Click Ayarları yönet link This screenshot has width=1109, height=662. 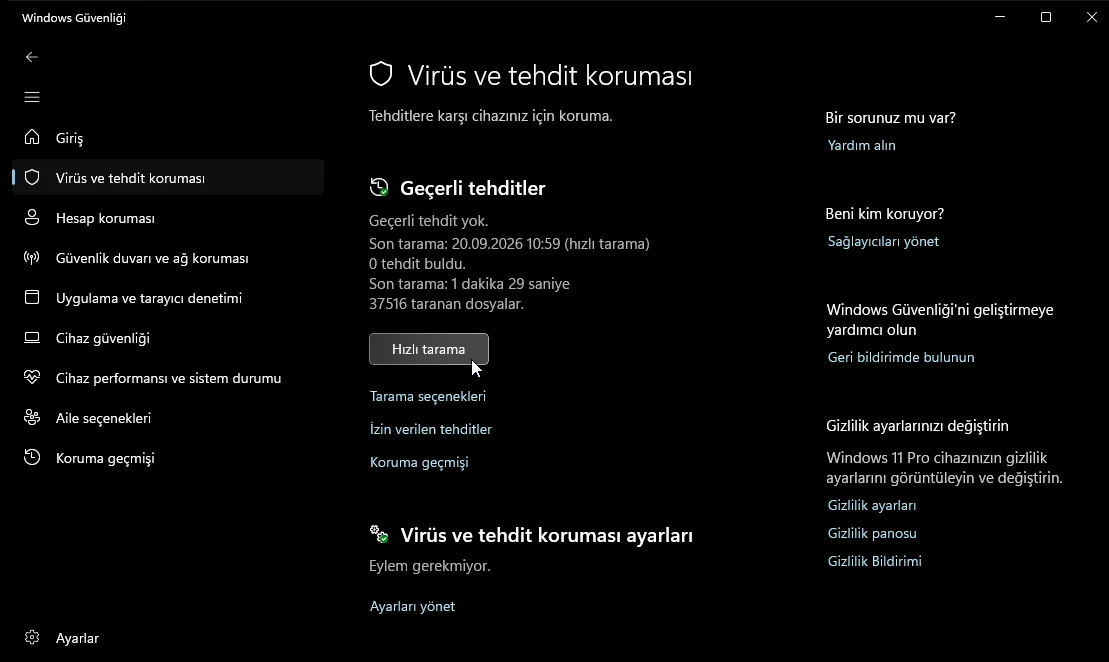point(412,606)
